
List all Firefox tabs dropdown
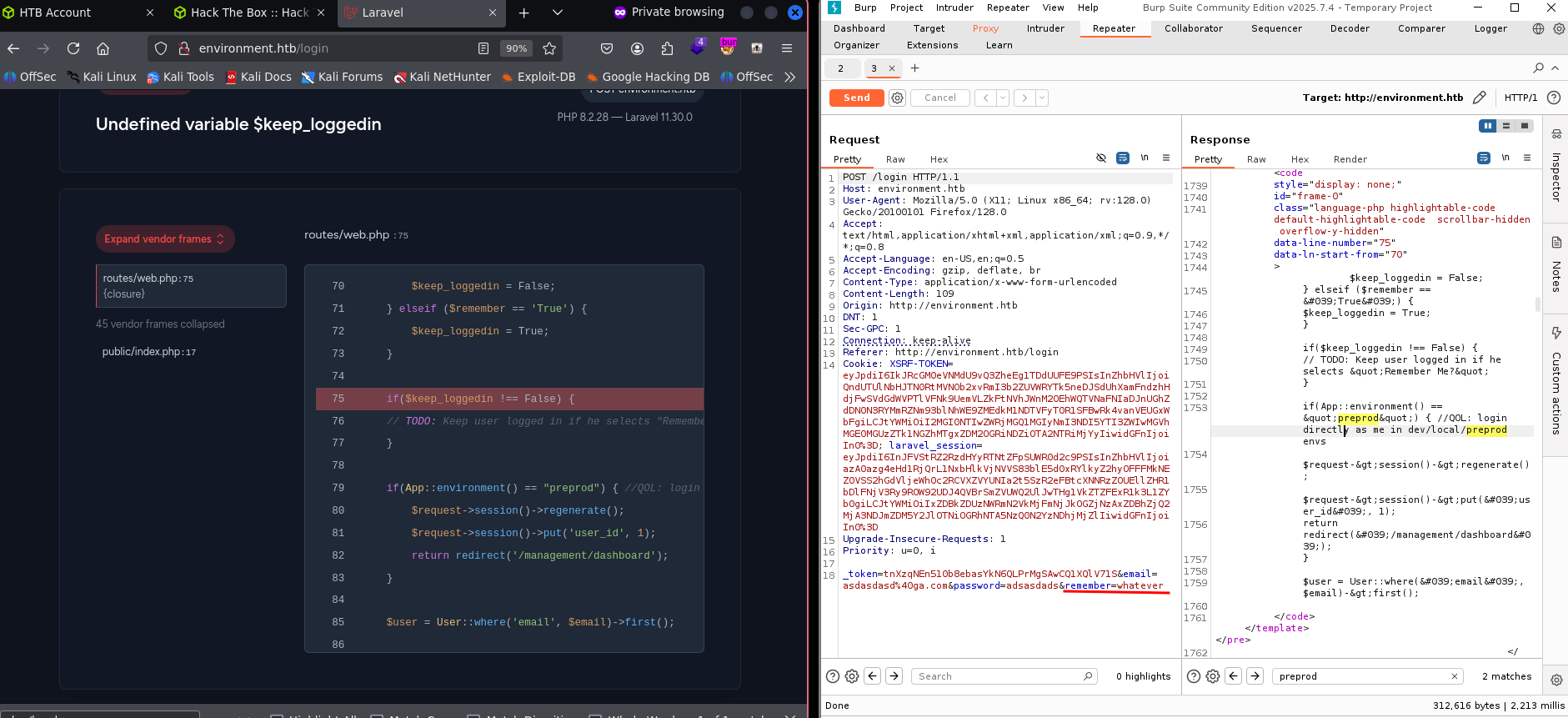[x=558, y=13]
